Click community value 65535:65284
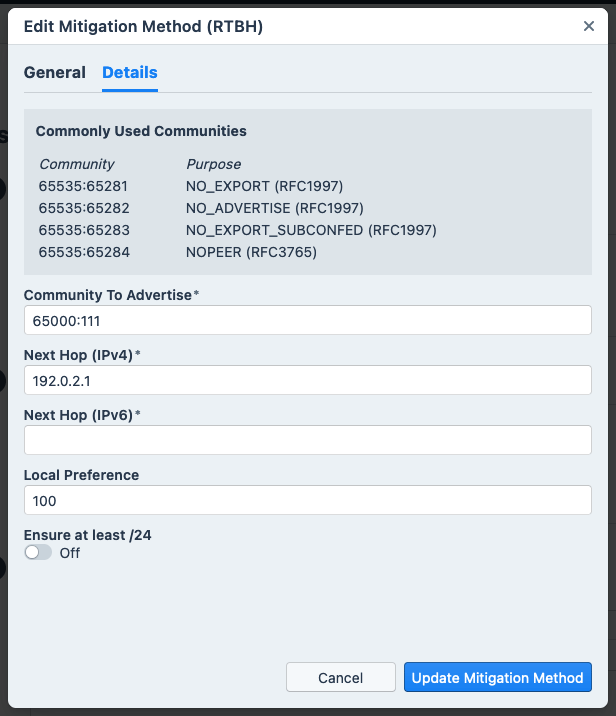This screenshot has width=616, height=716. point(83,252)
